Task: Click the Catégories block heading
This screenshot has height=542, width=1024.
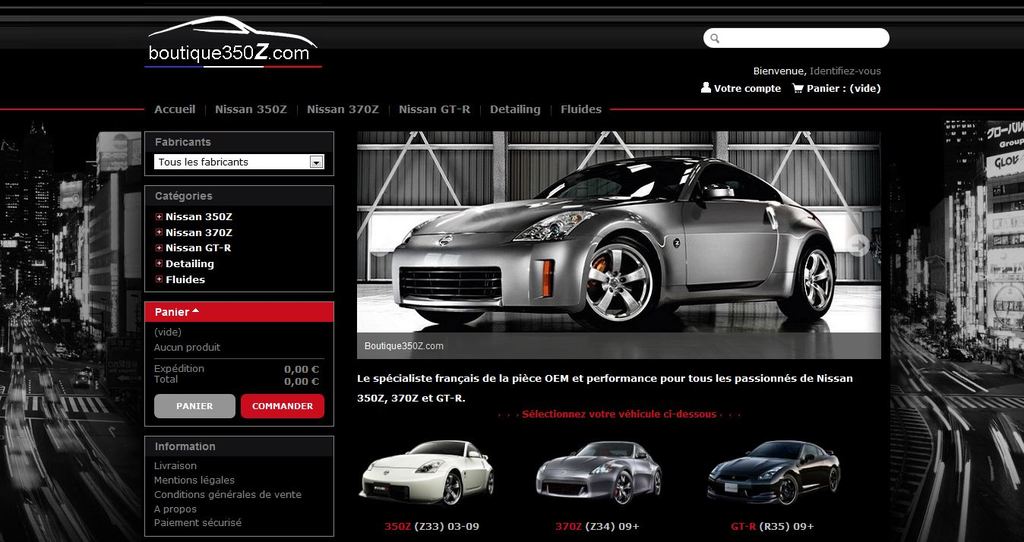Action: (x=184, y=196)
